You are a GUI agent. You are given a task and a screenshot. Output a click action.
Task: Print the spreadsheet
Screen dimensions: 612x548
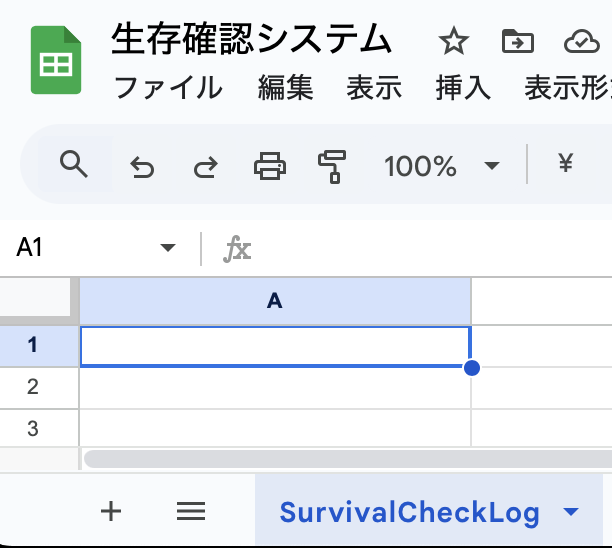click(x=270, y=165)
